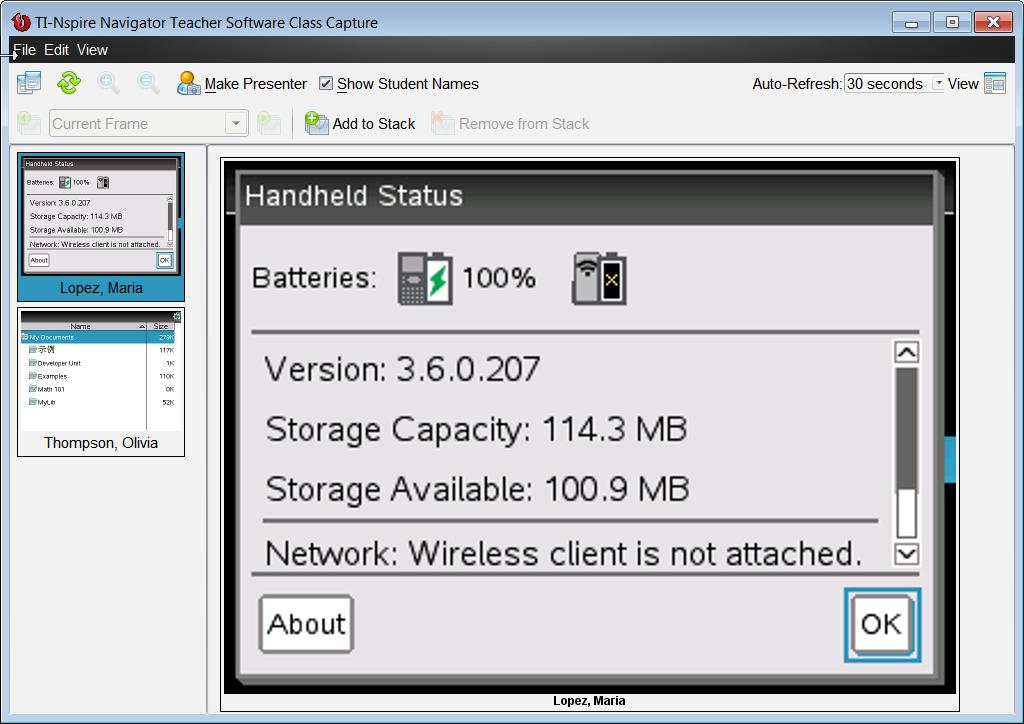Minimize the Class Capture window
This screenshot has width=1024, height=724.
[x=911, y=22]
